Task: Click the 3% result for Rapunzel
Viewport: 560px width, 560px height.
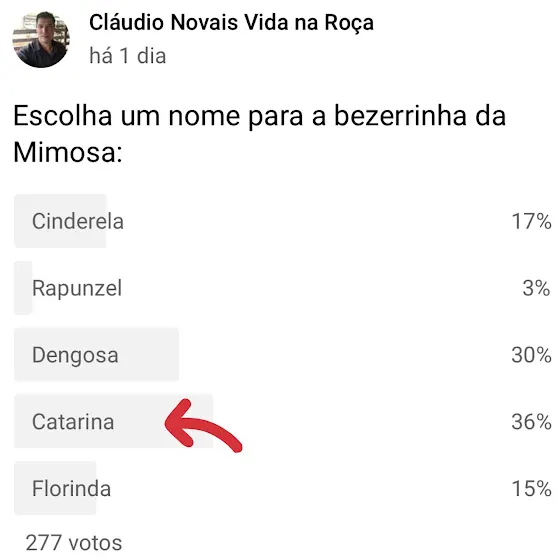Action: point(536,288)
